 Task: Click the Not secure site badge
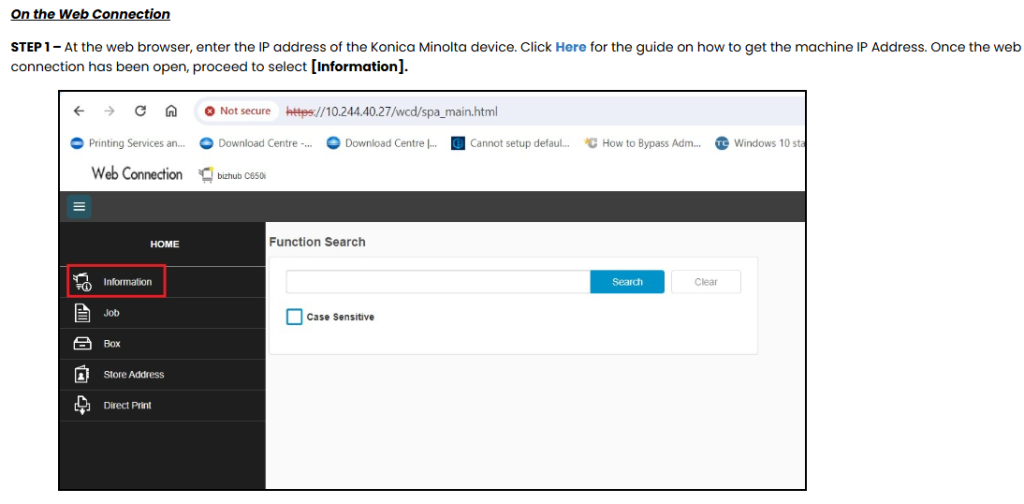point(238,111)
